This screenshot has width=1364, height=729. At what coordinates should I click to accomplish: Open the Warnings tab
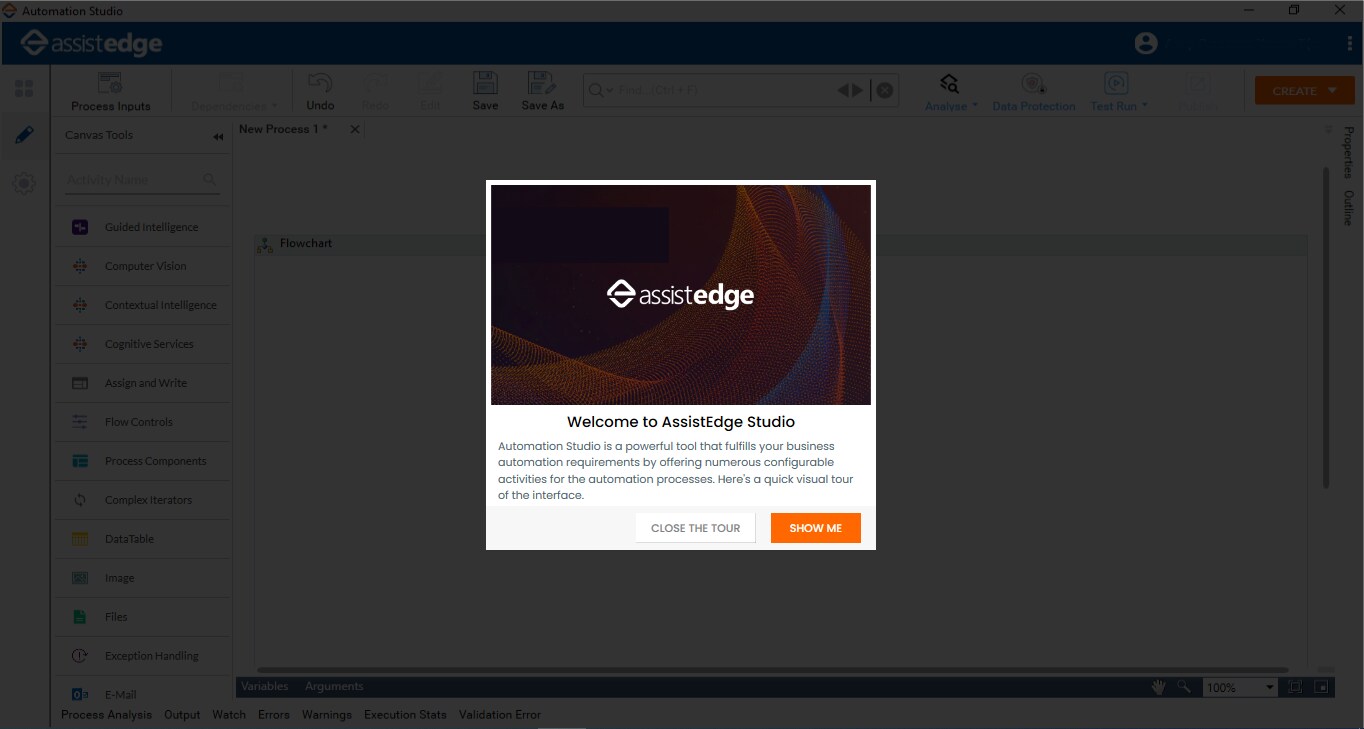[327, 715]
